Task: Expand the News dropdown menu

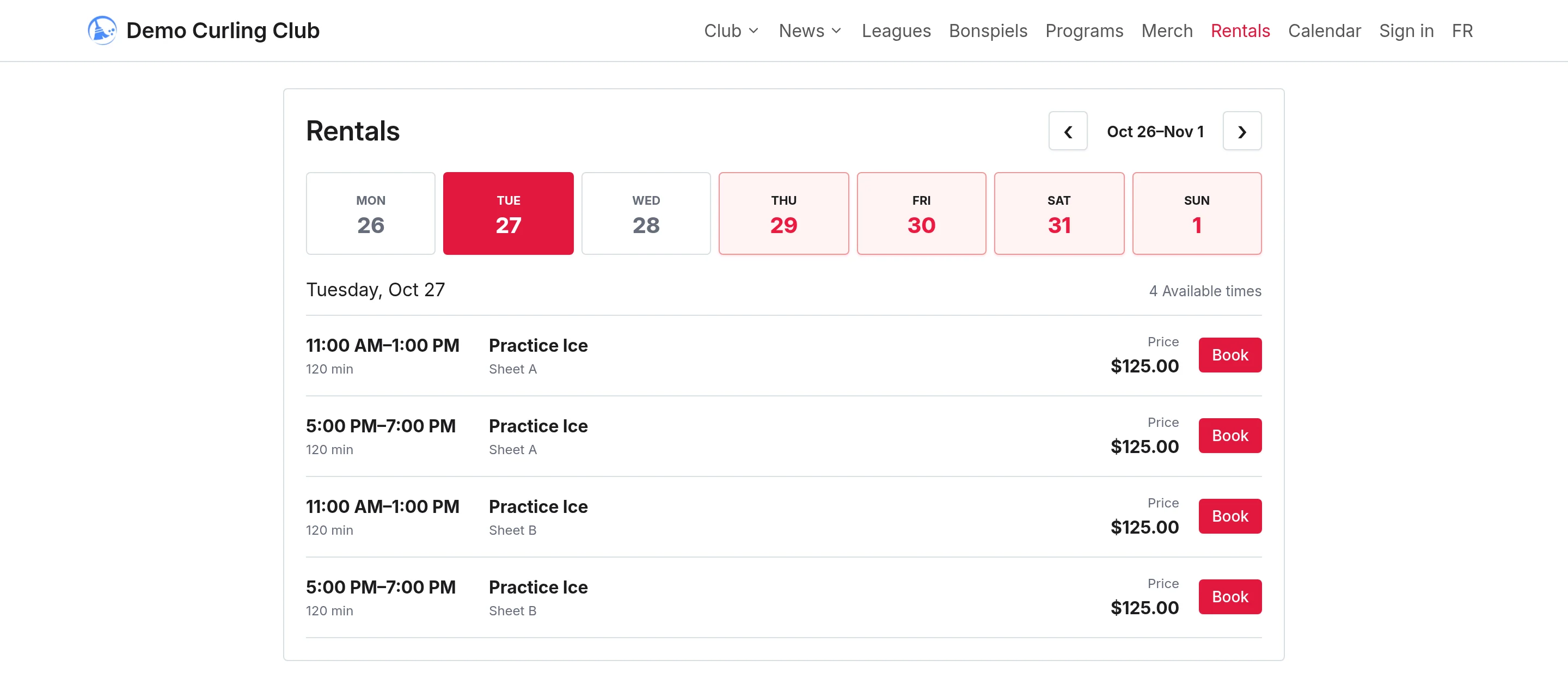Action: click(810, 30)
